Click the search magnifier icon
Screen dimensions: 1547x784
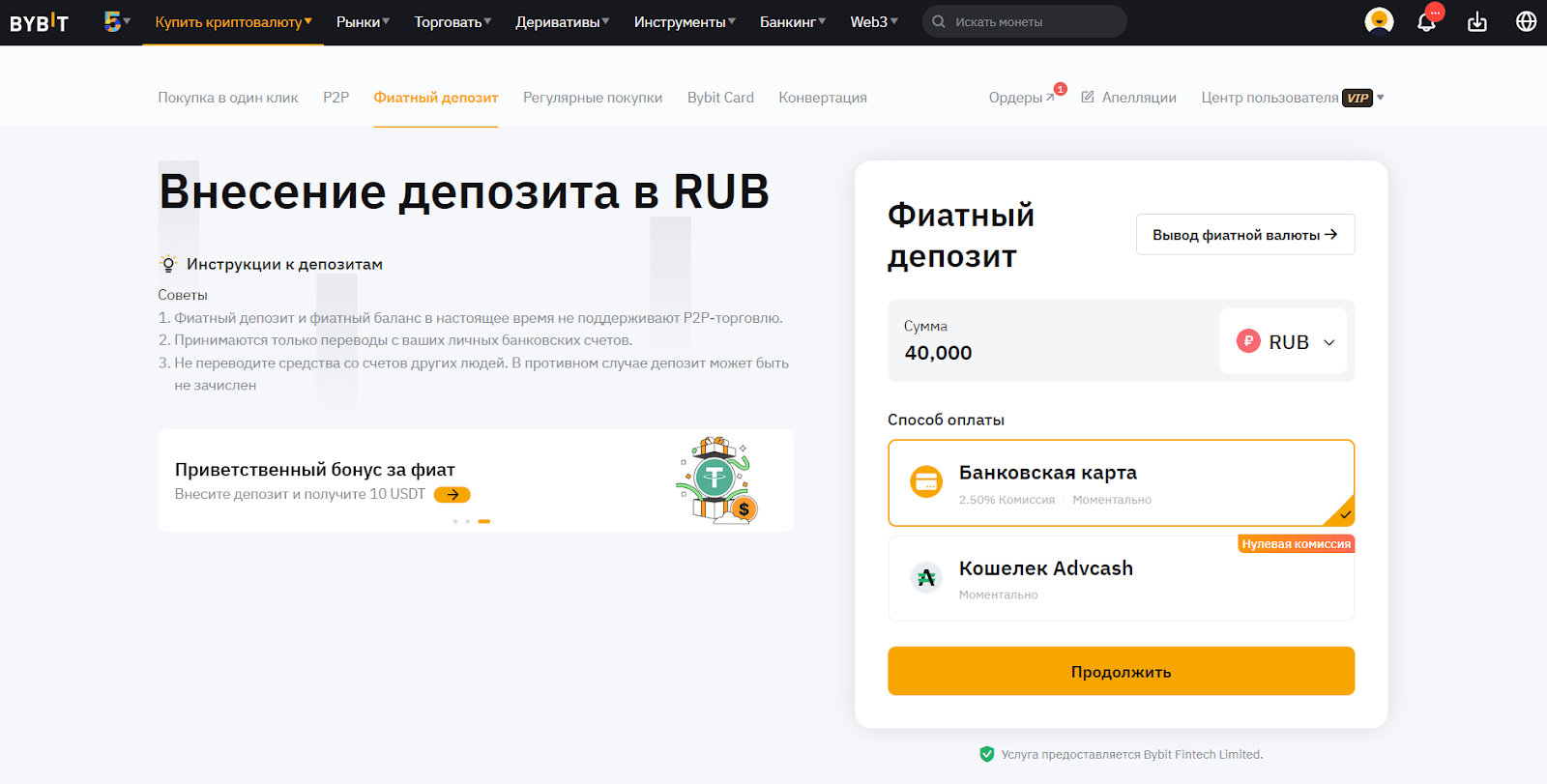click(x=939, y=21)
